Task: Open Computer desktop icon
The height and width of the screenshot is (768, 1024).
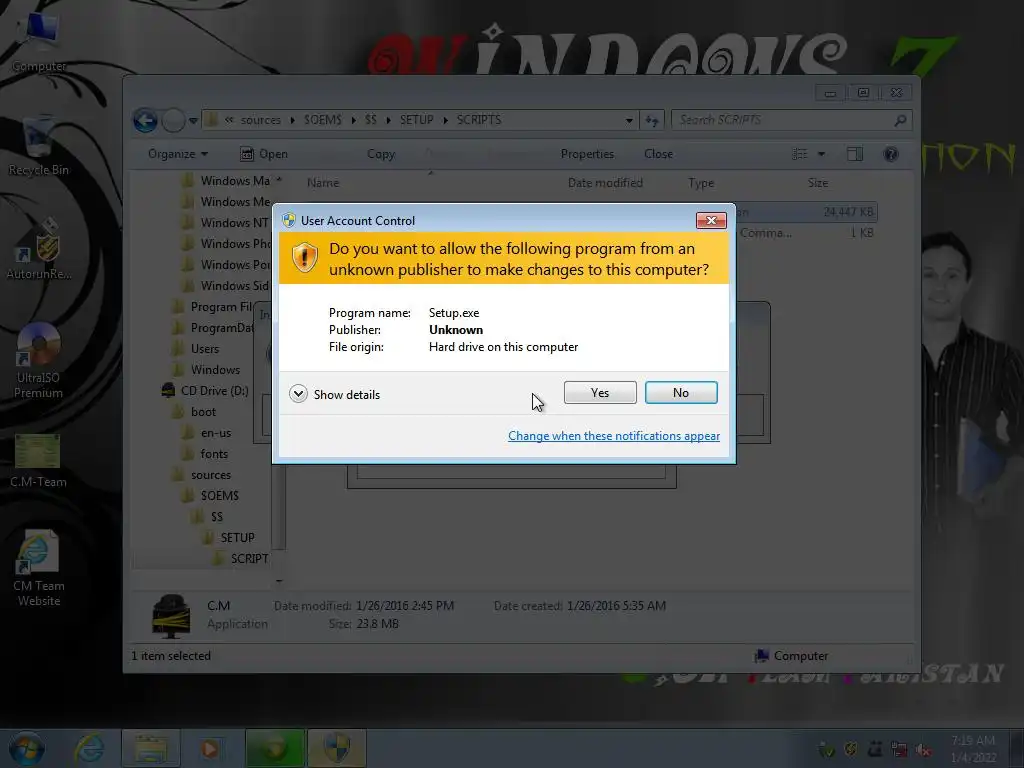Action: (x=39, y=42)
